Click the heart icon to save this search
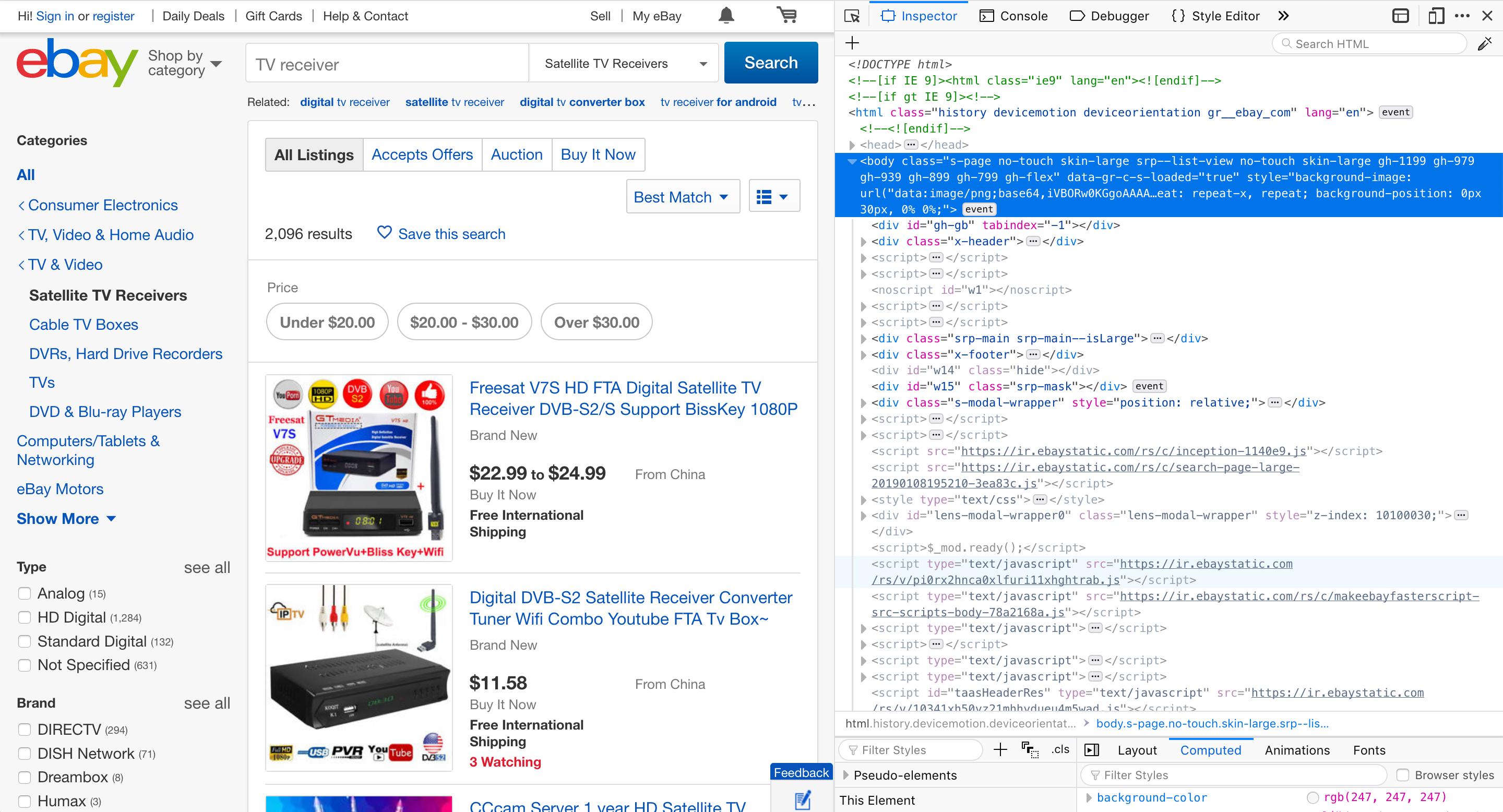1503x812 pixels. [x=384, y=233]
